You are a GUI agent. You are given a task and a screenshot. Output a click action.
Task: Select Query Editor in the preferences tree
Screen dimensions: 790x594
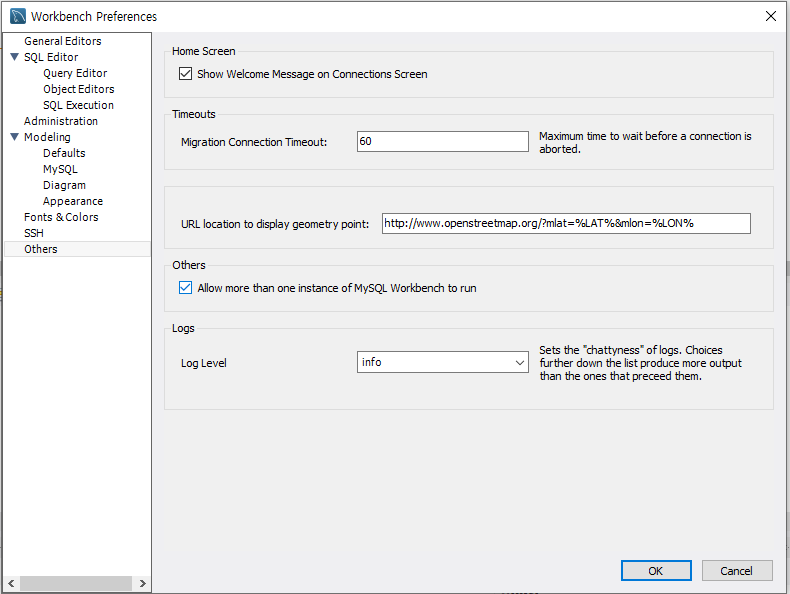[75, 73]
